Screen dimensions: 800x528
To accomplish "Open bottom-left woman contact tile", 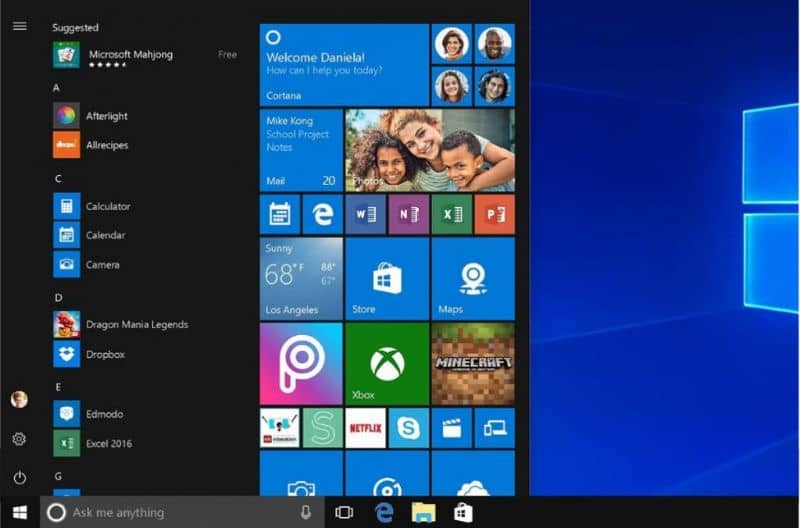I will 452,87.
